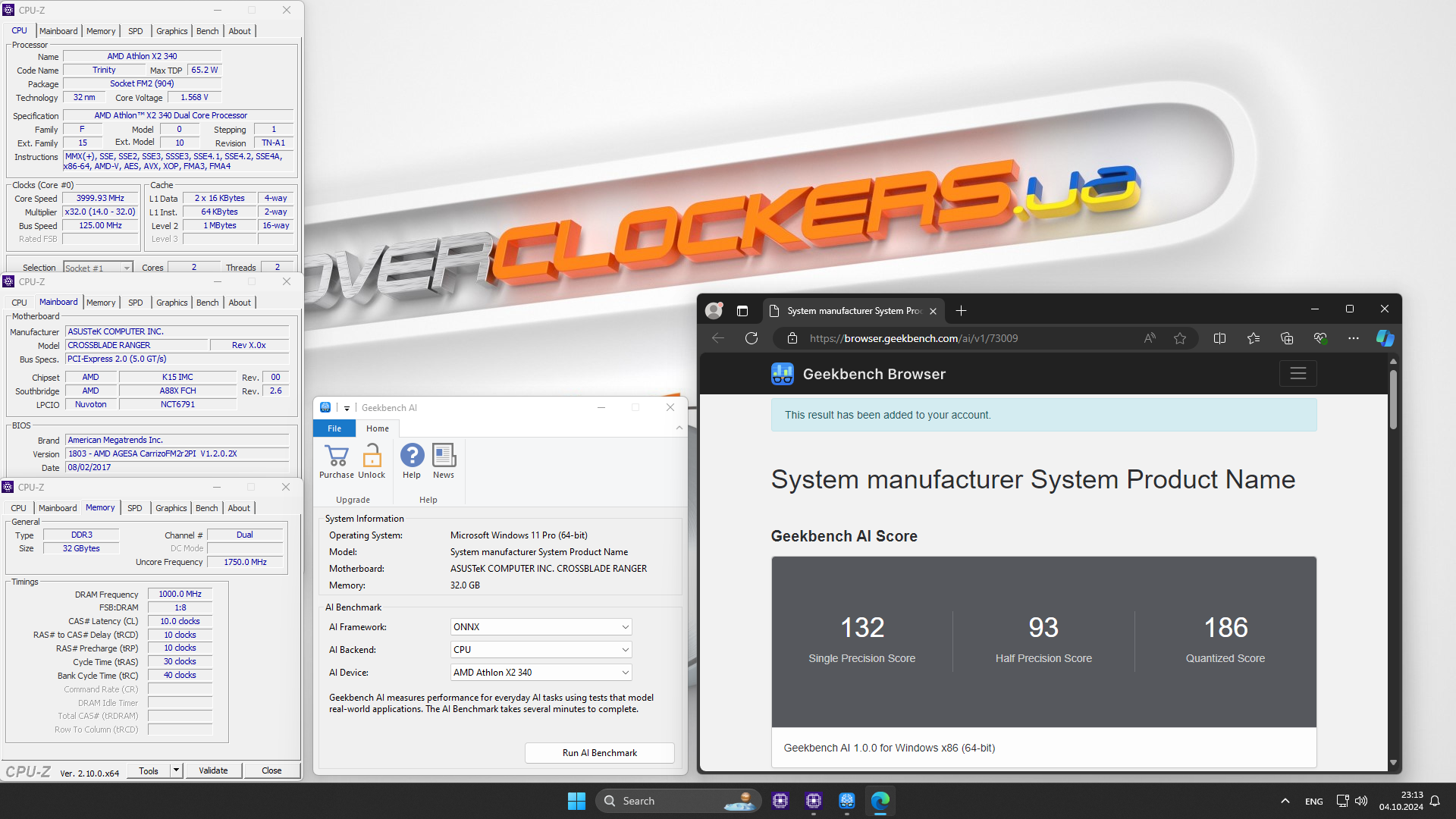Click the first CPU-Z taskbar icon

pos(780,801)
